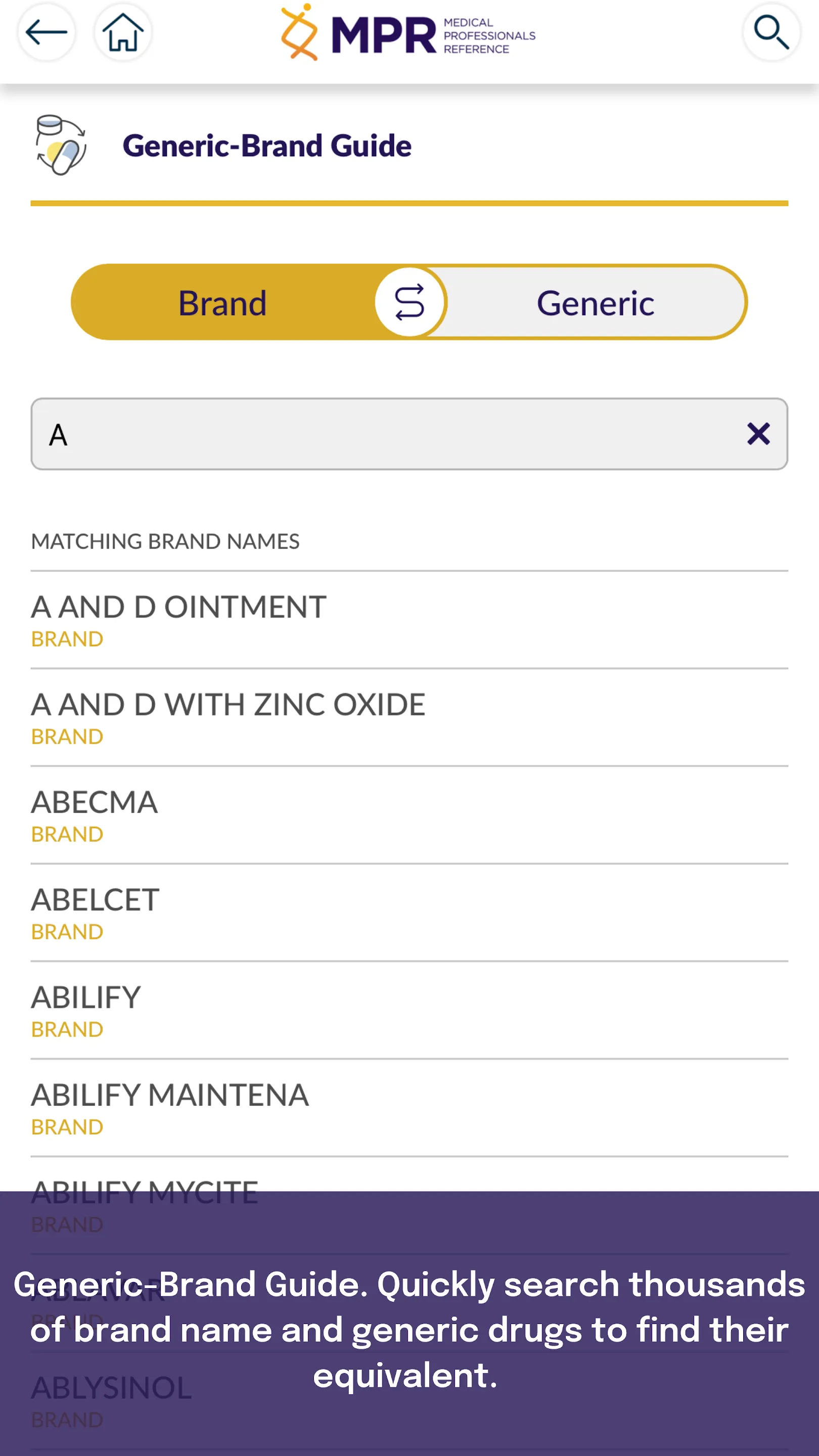Switch to the Generic option
This screenshot has width=819, height=1456.
coord(595,302)
